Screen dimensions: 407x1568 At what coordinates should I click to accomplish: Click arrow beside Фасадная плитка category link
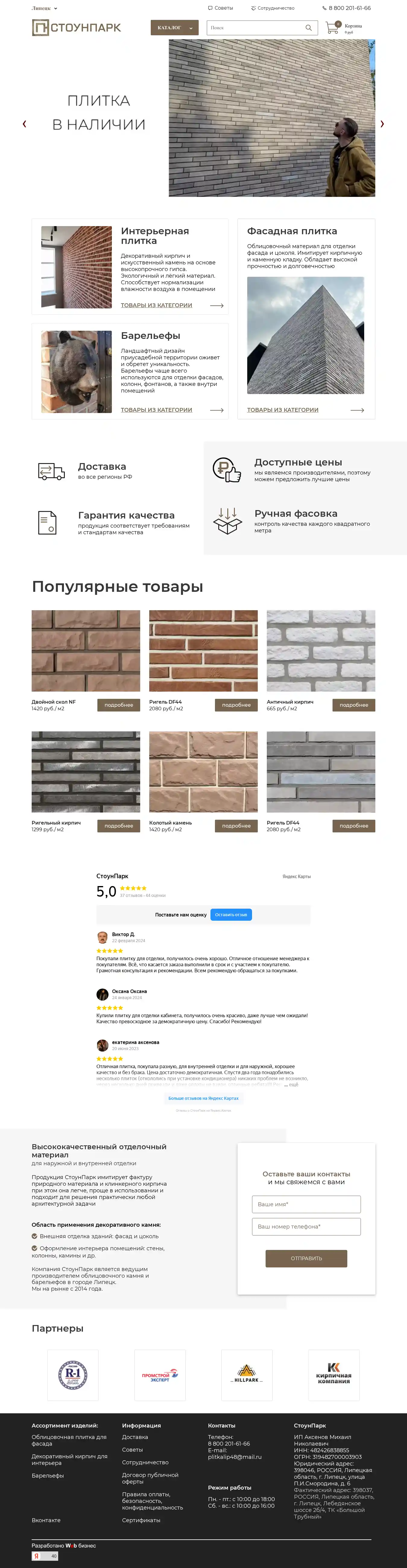click(358, 410)
